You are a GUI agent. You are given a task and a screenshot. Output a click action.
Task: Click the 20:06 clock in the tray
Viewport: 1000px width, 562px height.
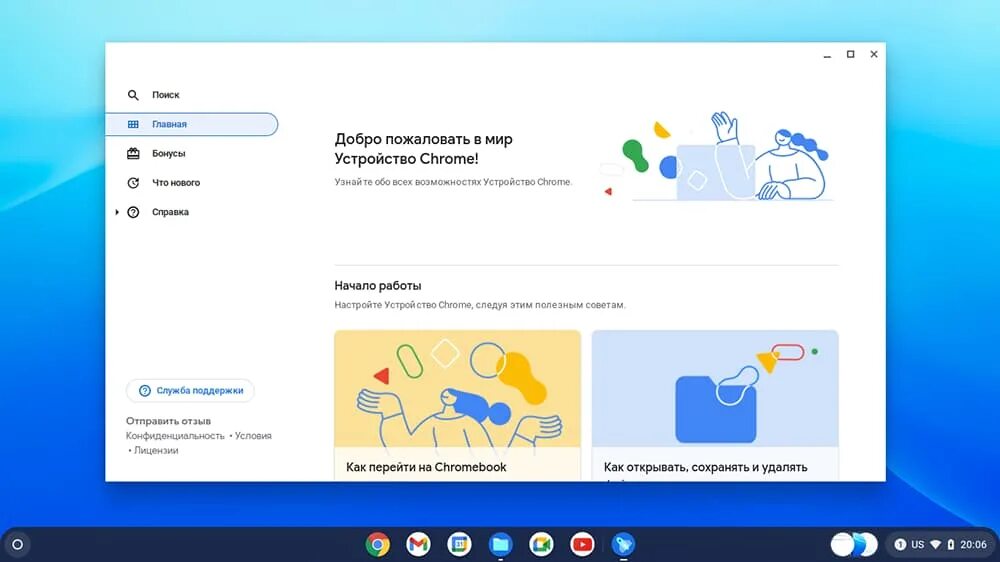point(973,545)
